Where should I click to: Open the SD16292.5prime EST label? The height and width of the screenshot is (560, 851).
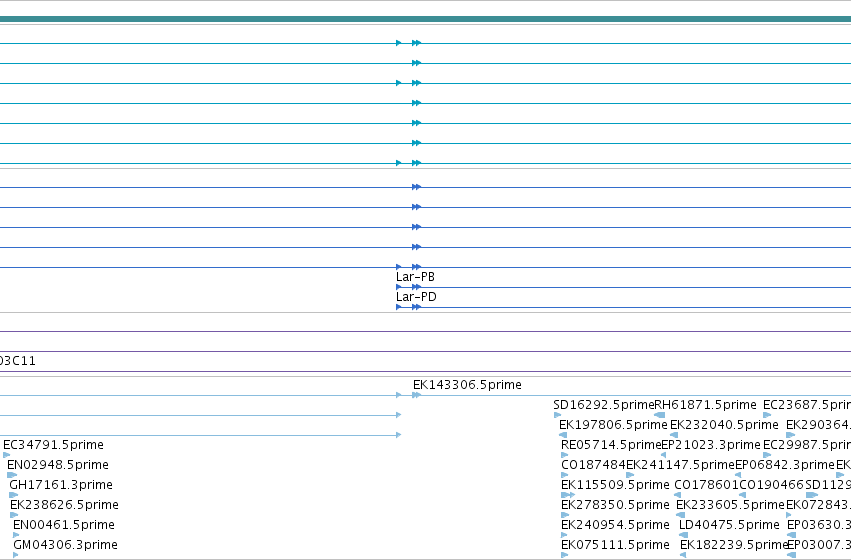[604, 405]
